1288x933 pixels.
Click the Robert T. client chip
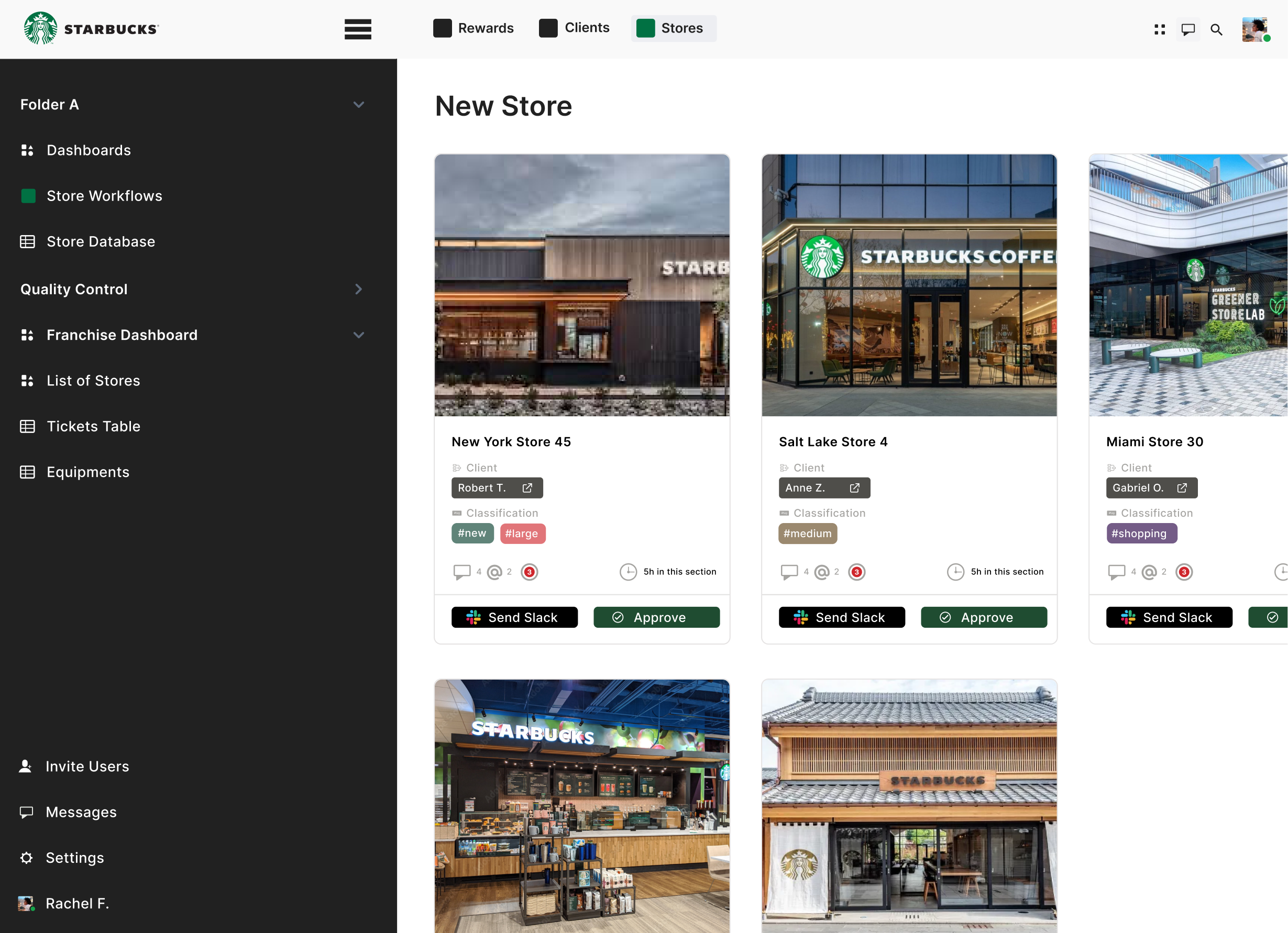point(497,488)
